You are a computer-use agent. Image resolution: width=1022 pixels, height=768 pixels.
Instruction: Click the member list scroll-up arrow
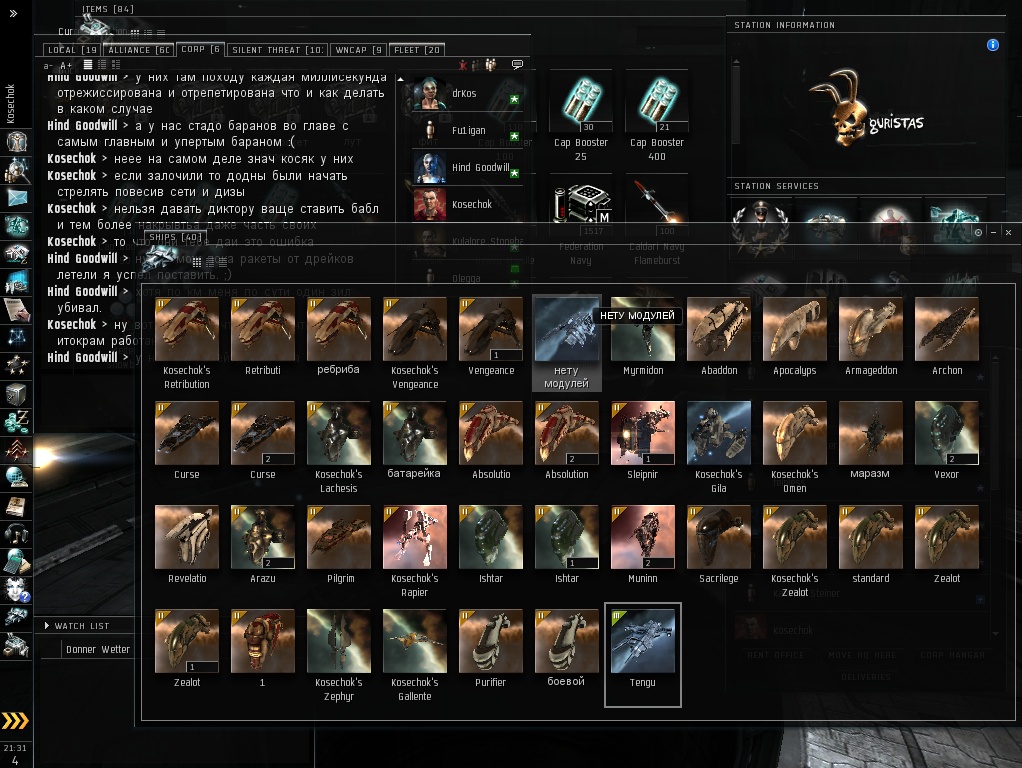400,80
